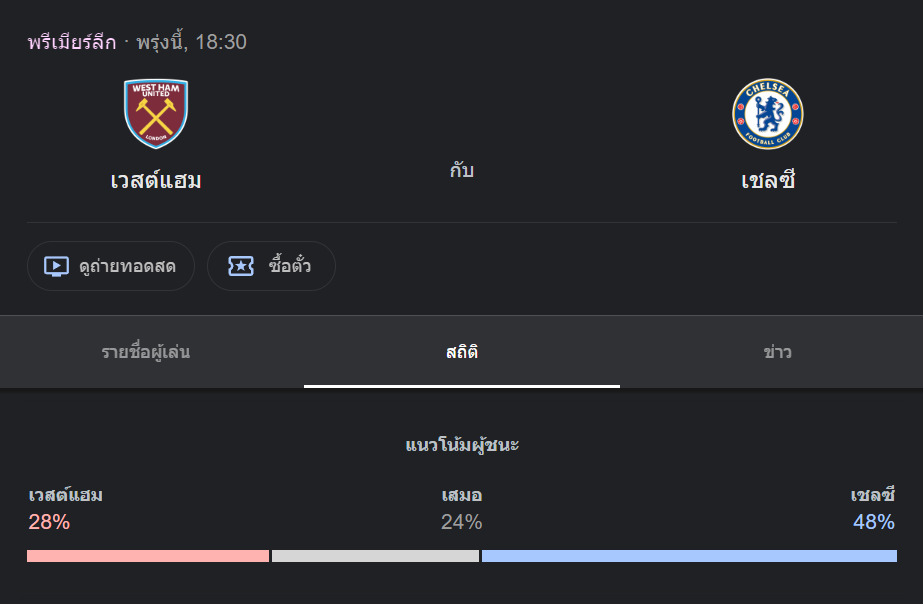
Task: Select the สถิติ statistics tab
Action: [462, 352]
